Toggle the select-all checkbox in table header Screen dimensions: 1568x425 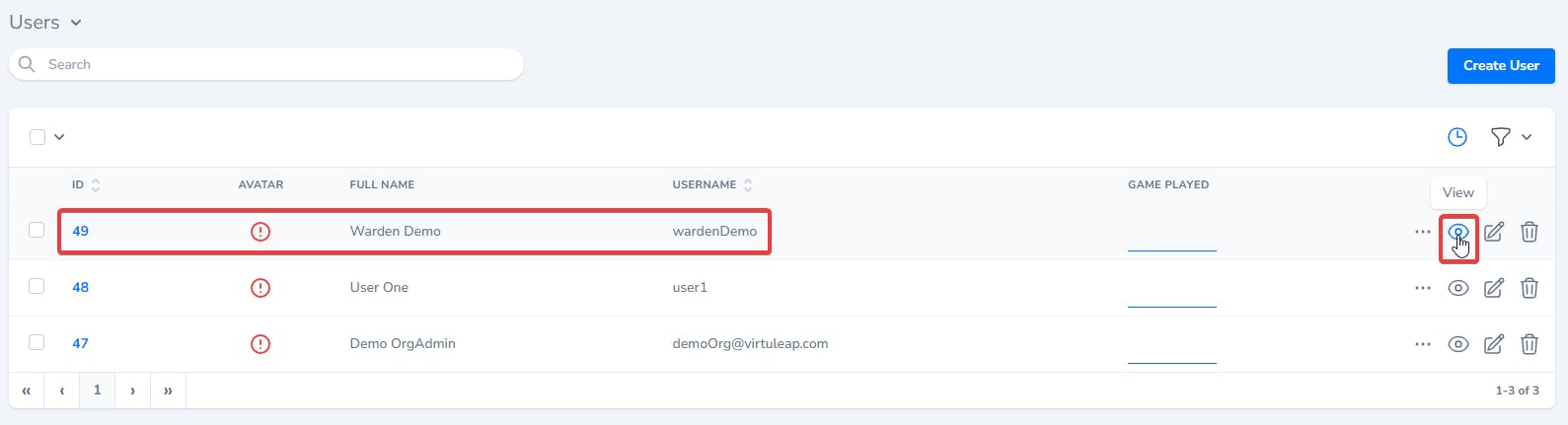pos(37,137)
